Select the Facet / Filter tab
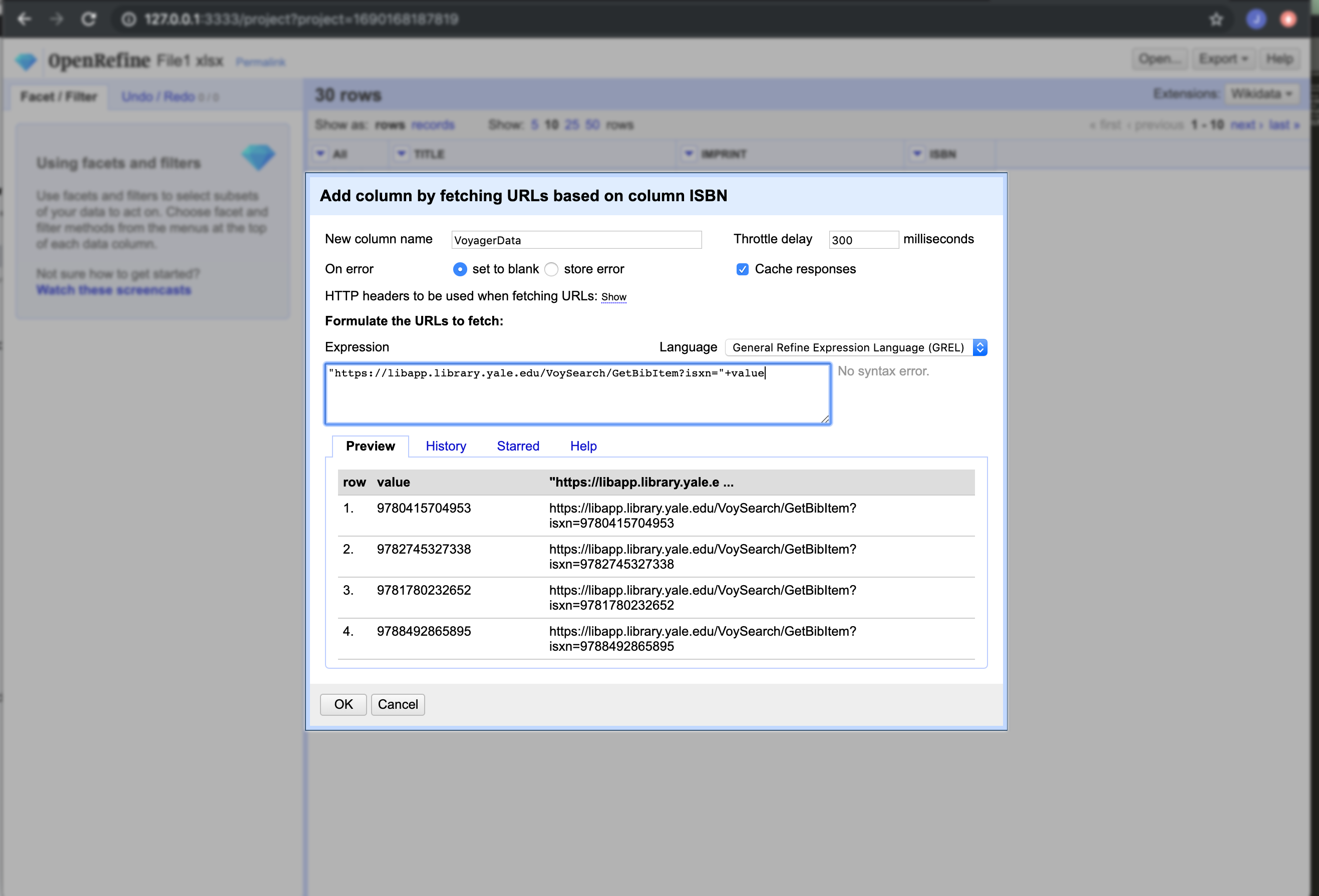Image resolution: width=1319 pixels, height=896 pixels. (59, 97)
